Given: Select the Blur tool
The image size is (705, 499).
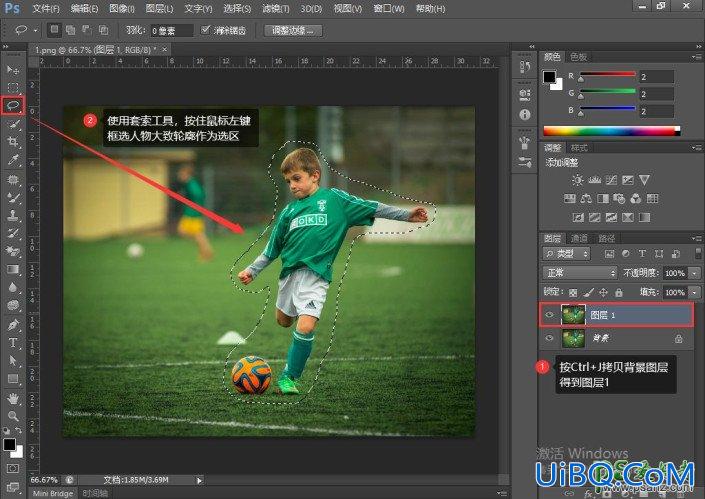Looking at the screenshot, I should pos(13,287).
